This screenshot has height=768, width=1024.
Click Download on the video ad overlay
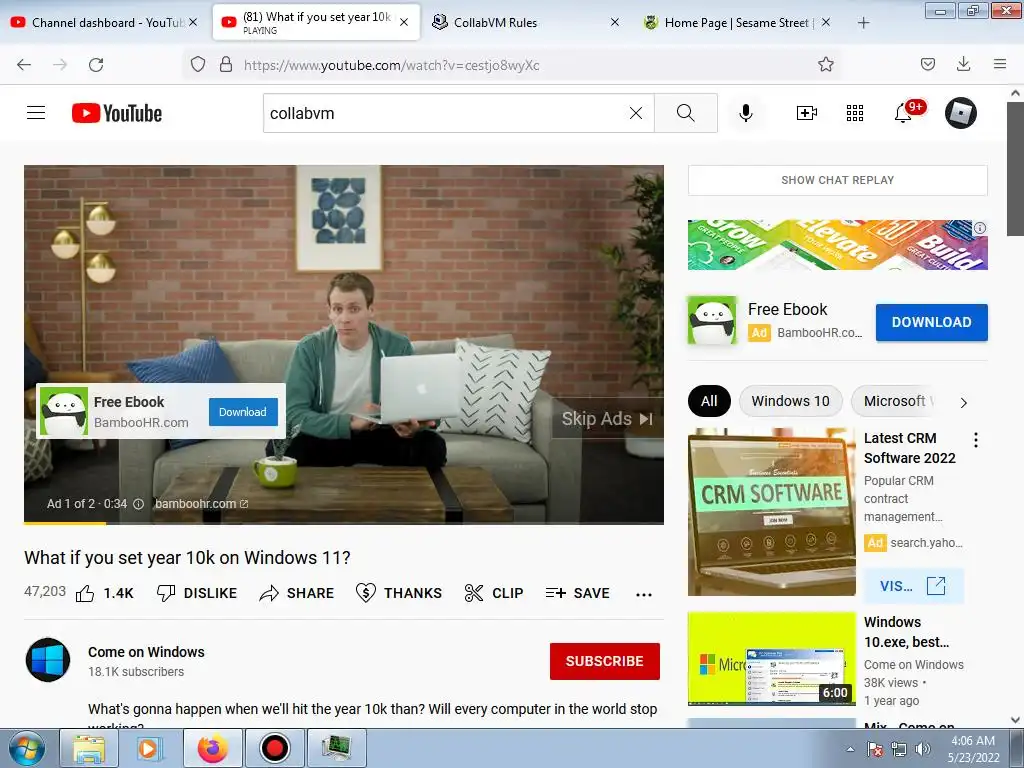pyautogui.click(x=243, y=412)
